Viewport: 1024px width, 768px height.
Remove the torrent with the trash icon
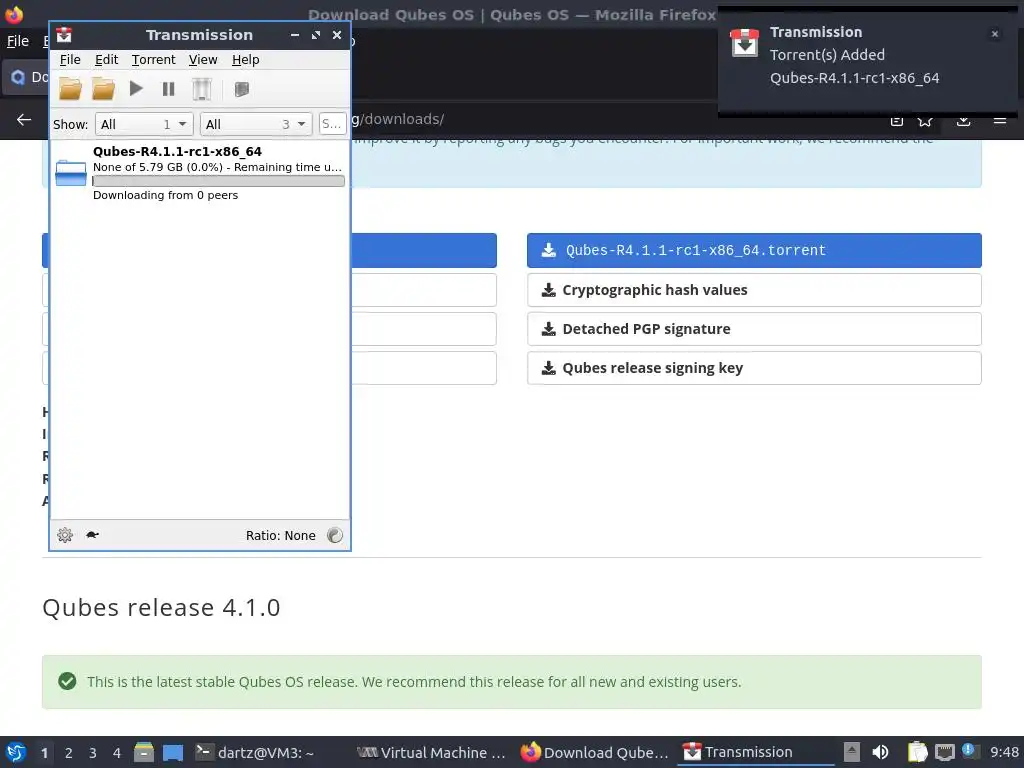pyautogui.click(x=202, y=89)
